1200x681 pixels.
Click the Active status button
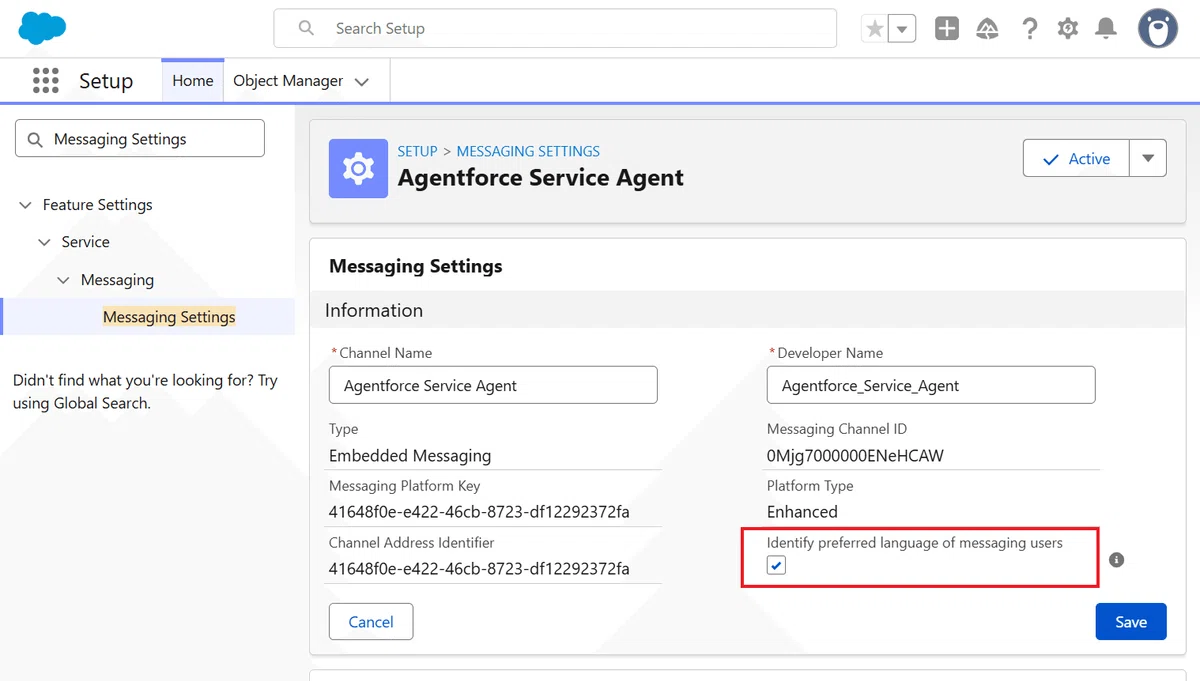click(1076, 158)
